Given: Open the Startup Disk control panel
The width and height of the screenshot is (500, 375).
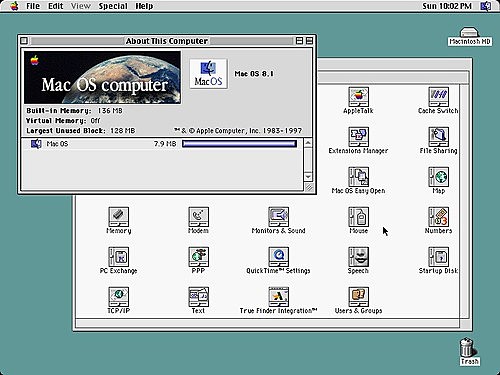Looking at the screenshot, I should click(438, 257).
